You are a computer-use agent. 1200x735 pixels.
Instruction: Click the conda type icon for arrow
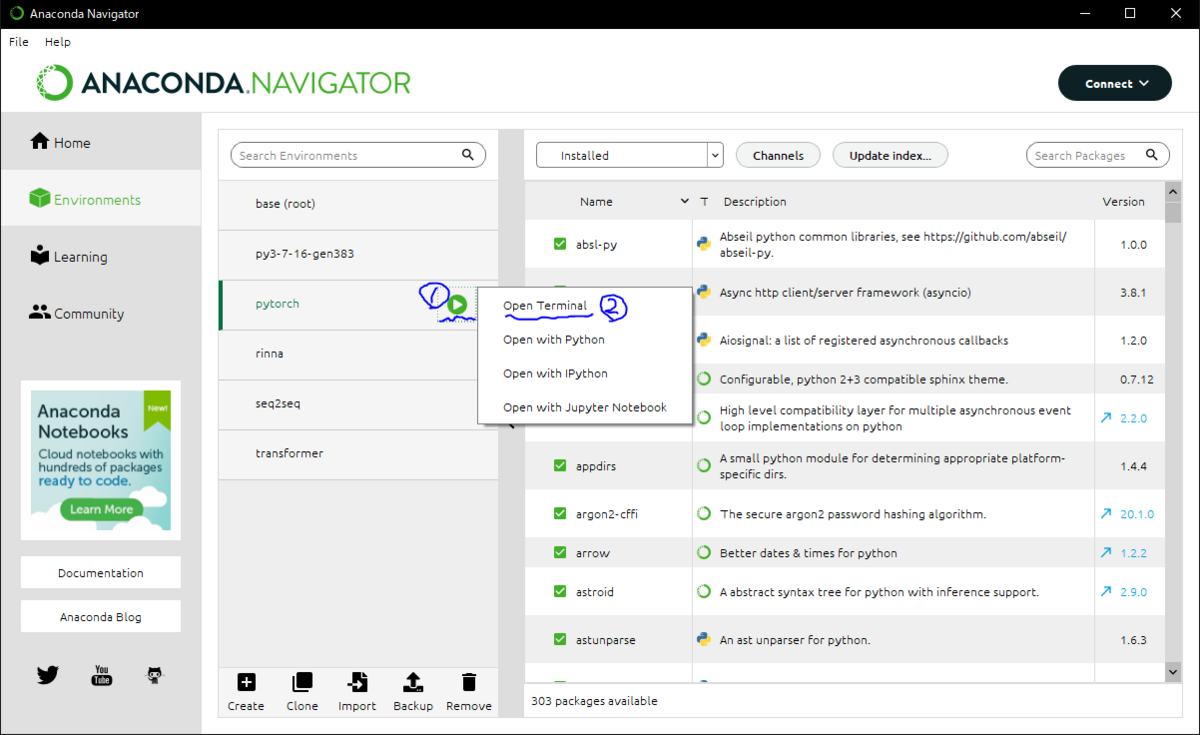pyautogui.click(x=704, y=553)
